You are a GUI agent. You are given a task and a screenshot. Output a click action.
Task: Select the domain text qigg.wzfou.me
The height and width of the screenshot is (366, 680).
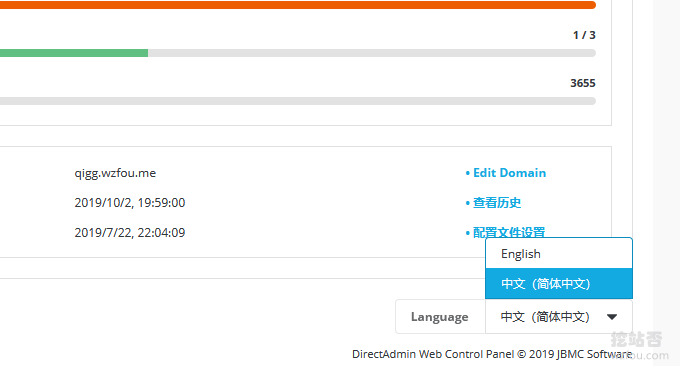tap(115, 173)
